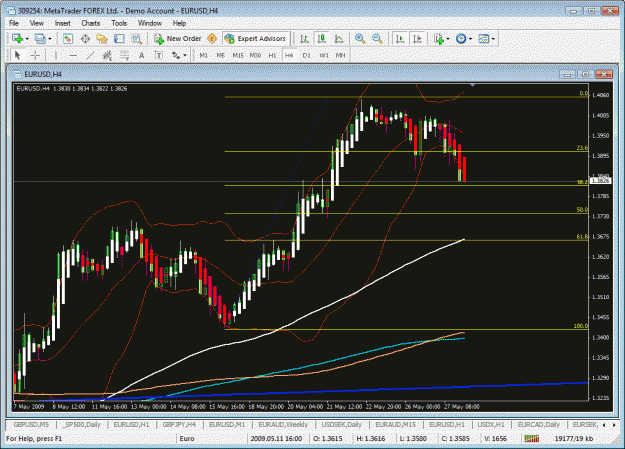
Task: Select the Text Label tool
Action: click(x=159, y=55)
